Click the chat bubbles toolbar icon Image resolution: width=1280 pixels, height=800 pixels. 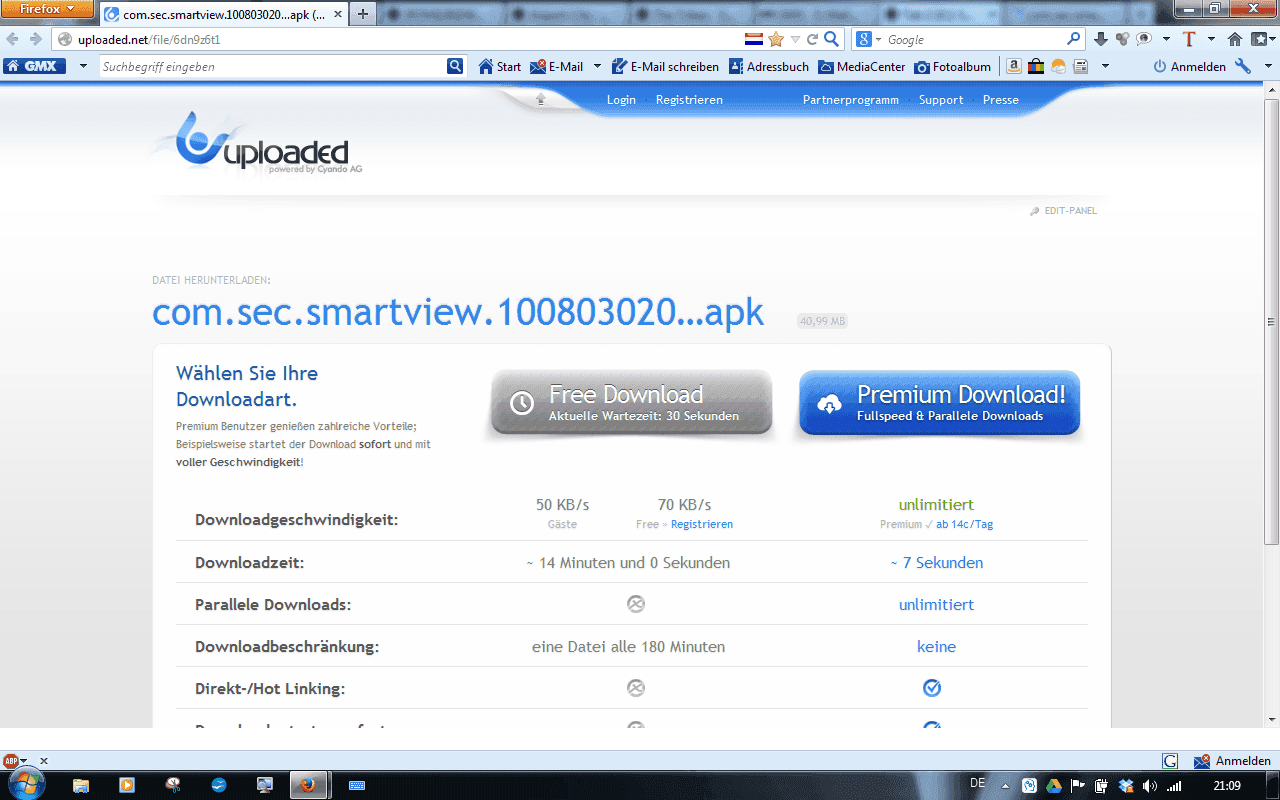click(x=1144, y=39)
